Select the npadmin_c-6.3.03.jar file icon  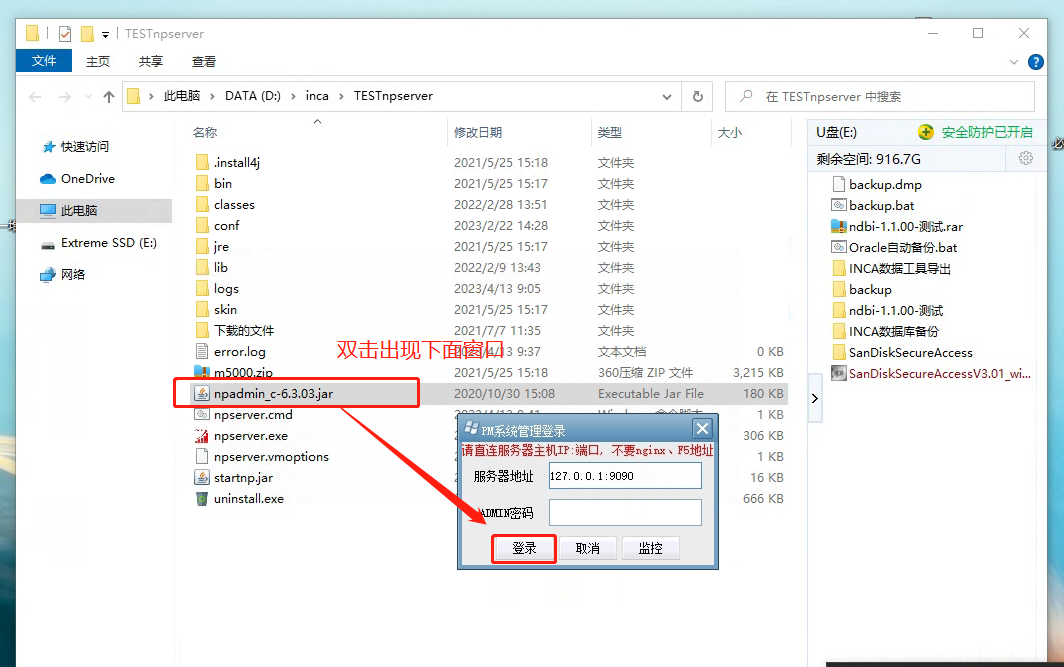202,394
